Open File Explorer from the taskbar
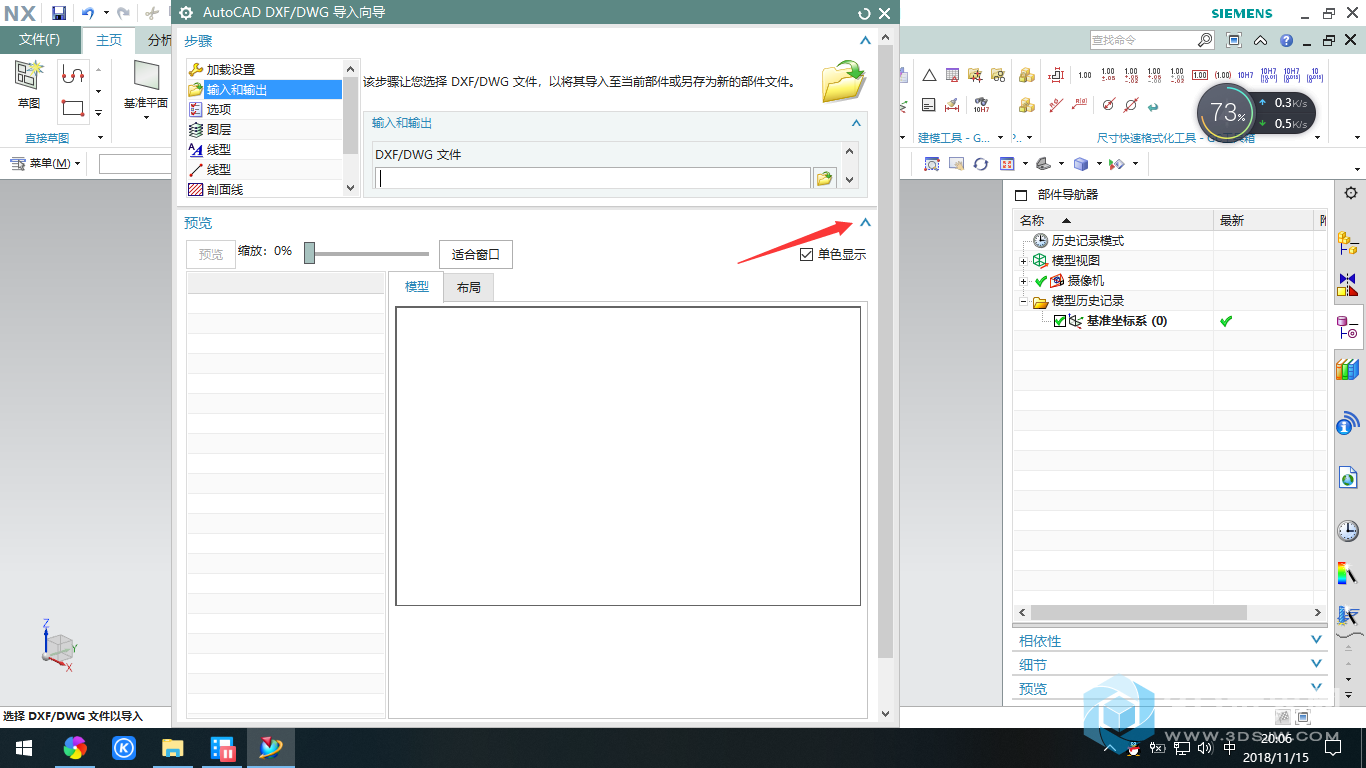 pos(173,748)
